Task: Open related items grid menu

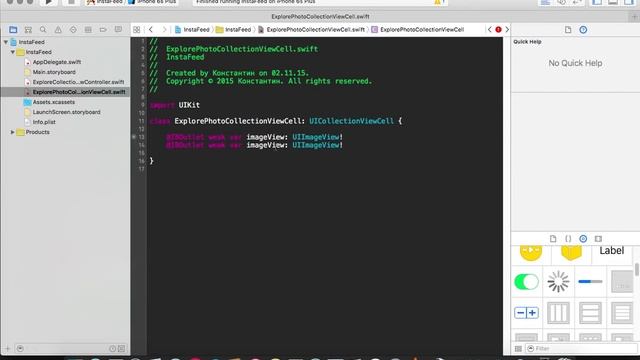Action: click(137, 30)
